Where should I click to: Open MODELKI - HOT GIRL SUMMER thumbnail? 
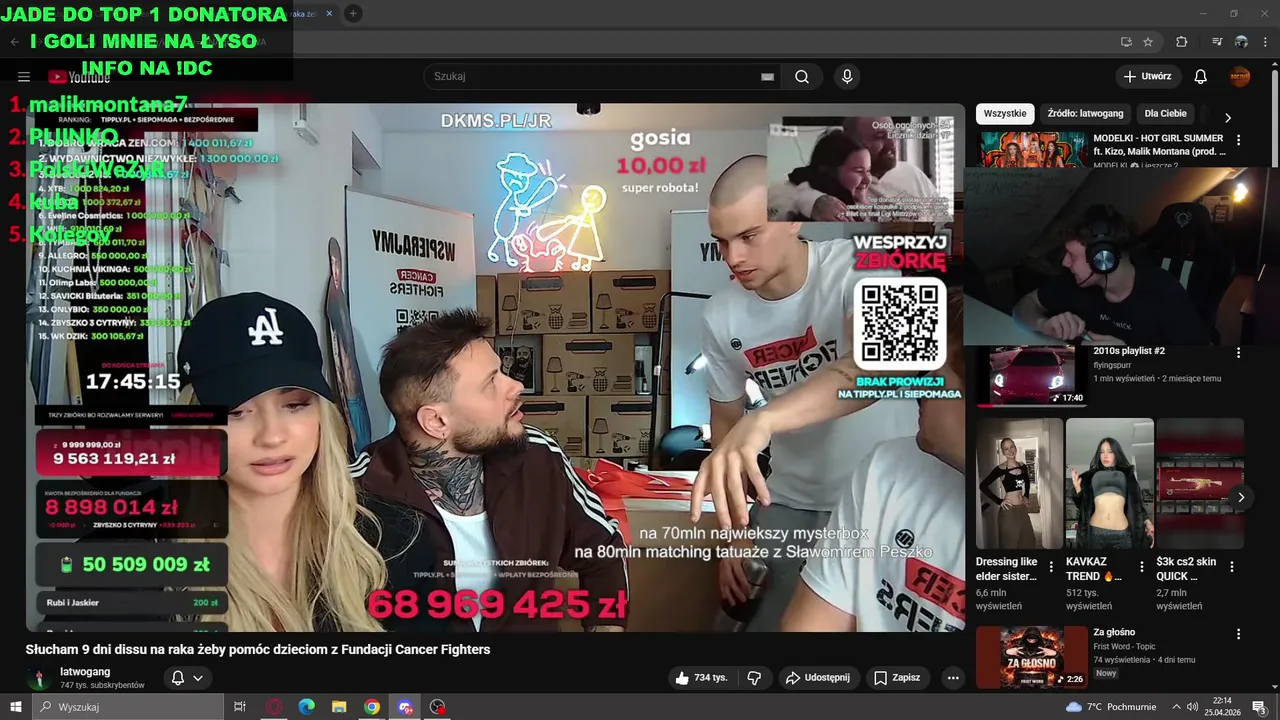[x=1032, y=150]
